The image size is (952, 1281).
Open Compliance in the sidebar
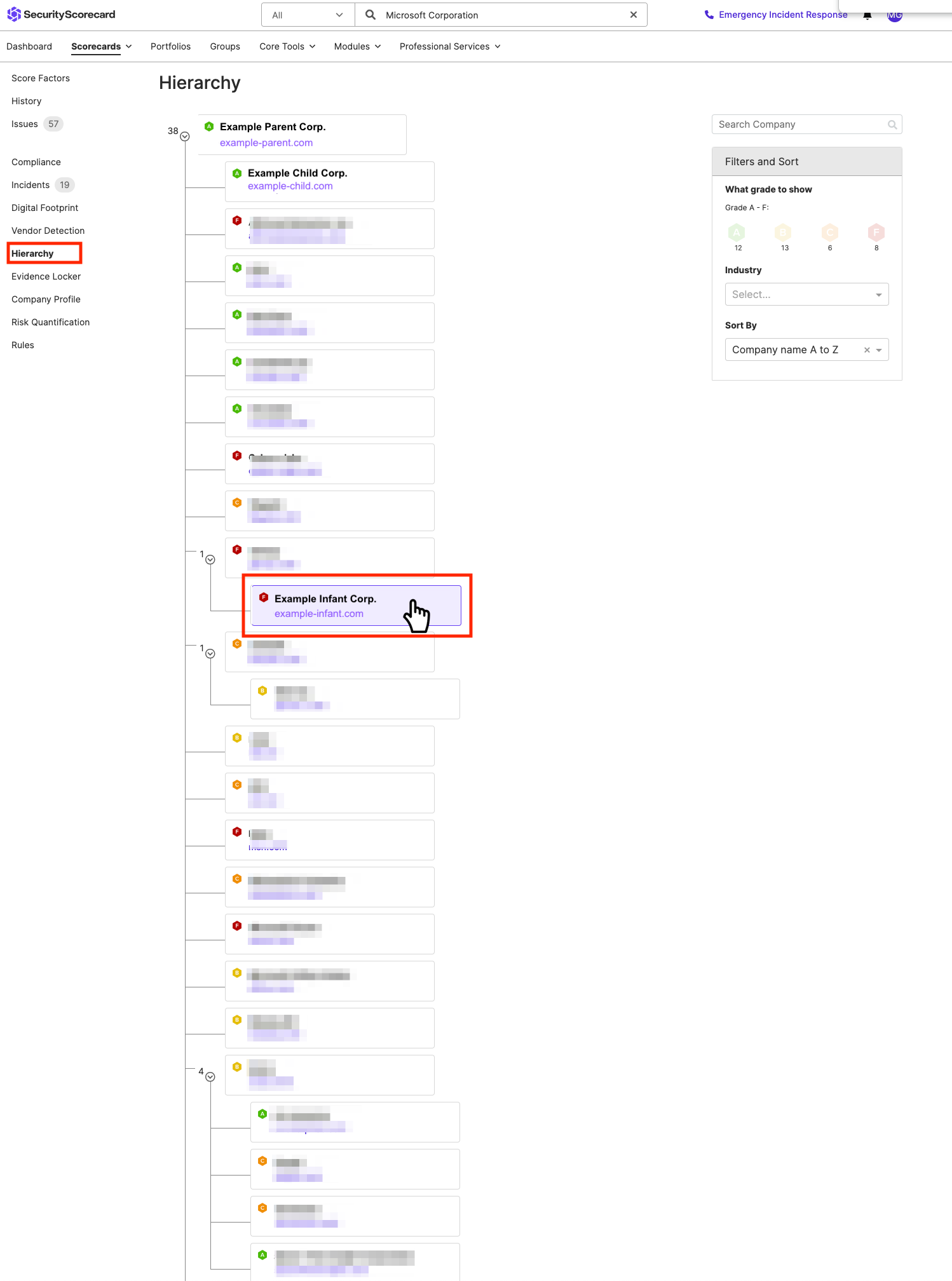(x=36, y=162)
